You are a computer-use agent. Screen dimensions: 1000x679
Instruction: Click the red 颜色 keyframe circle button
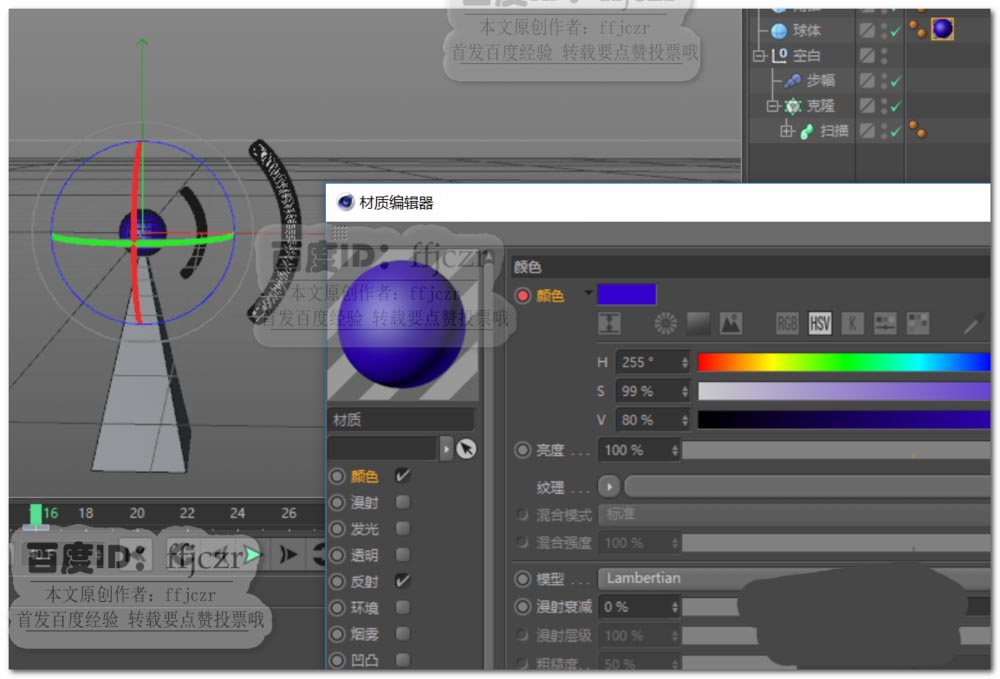[523, 295]
